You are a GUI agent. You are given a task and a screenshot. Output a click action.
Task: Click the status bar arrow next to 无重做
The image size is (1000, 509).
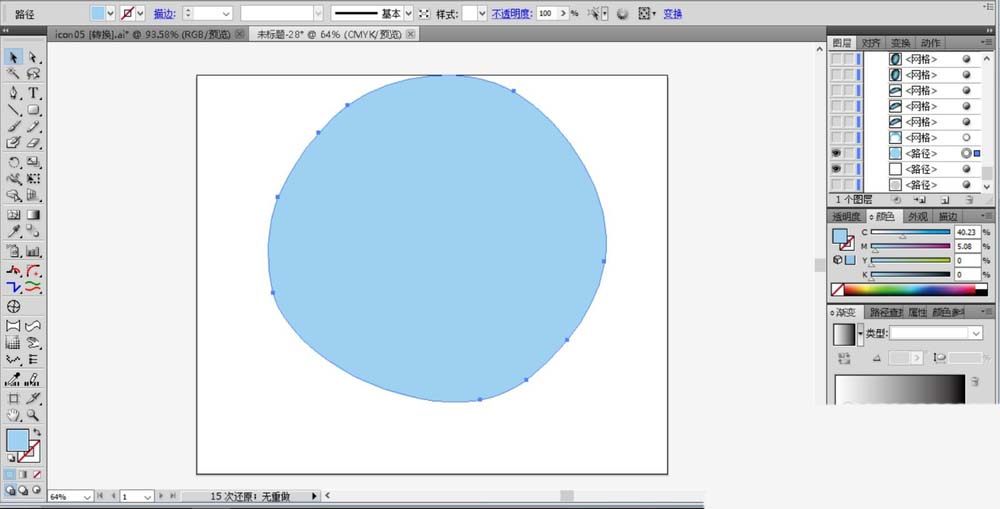(x=314, y=496)
